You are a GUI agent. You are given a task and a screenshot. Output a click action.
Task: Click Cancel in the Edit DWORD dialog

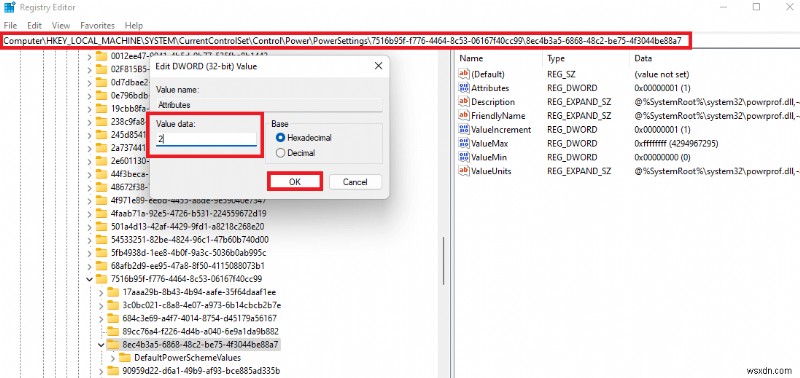(x=355, y=182)
